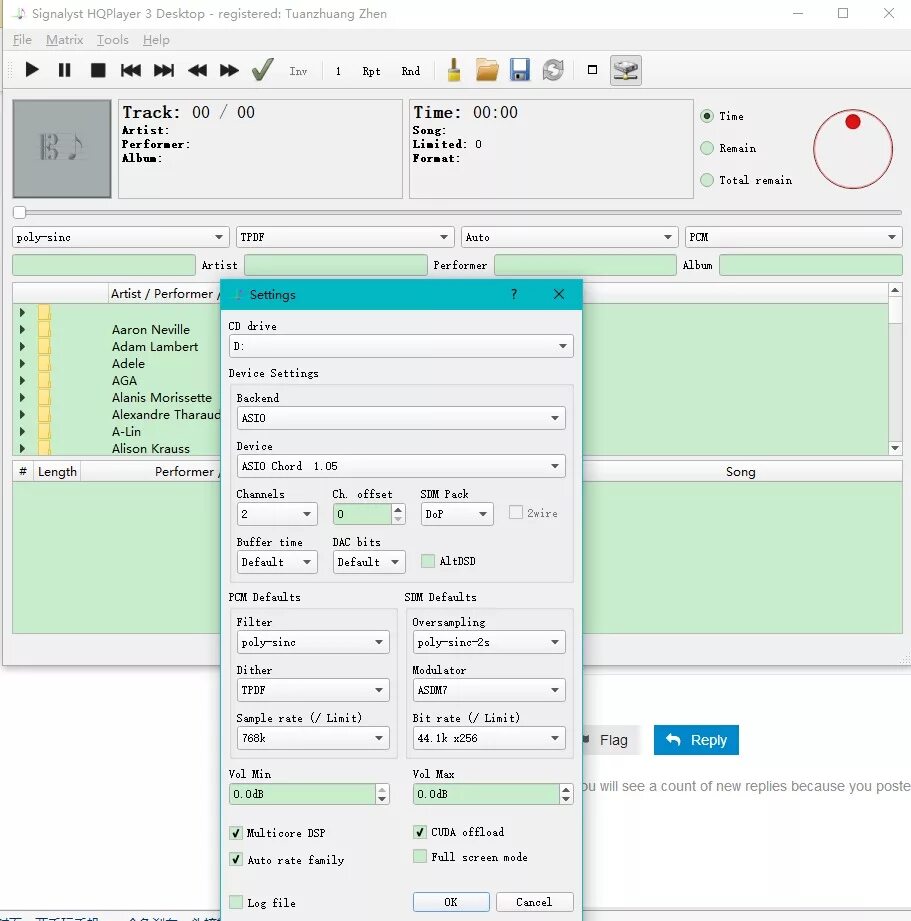Open playlist with the folder icon
Viewport: 911px width, 921px height.
[x=487, y=70]
